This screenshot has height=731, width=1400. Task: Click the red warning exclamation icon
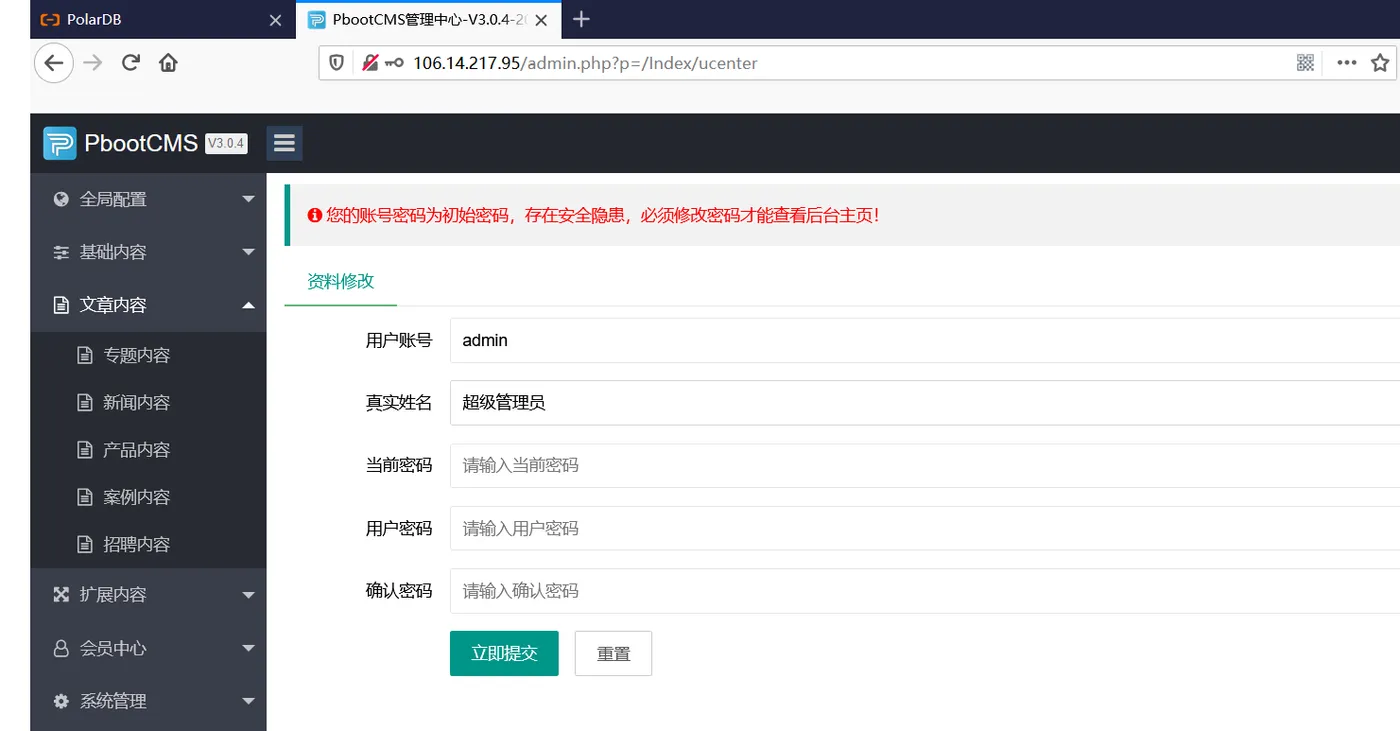[x=314, y=215]
